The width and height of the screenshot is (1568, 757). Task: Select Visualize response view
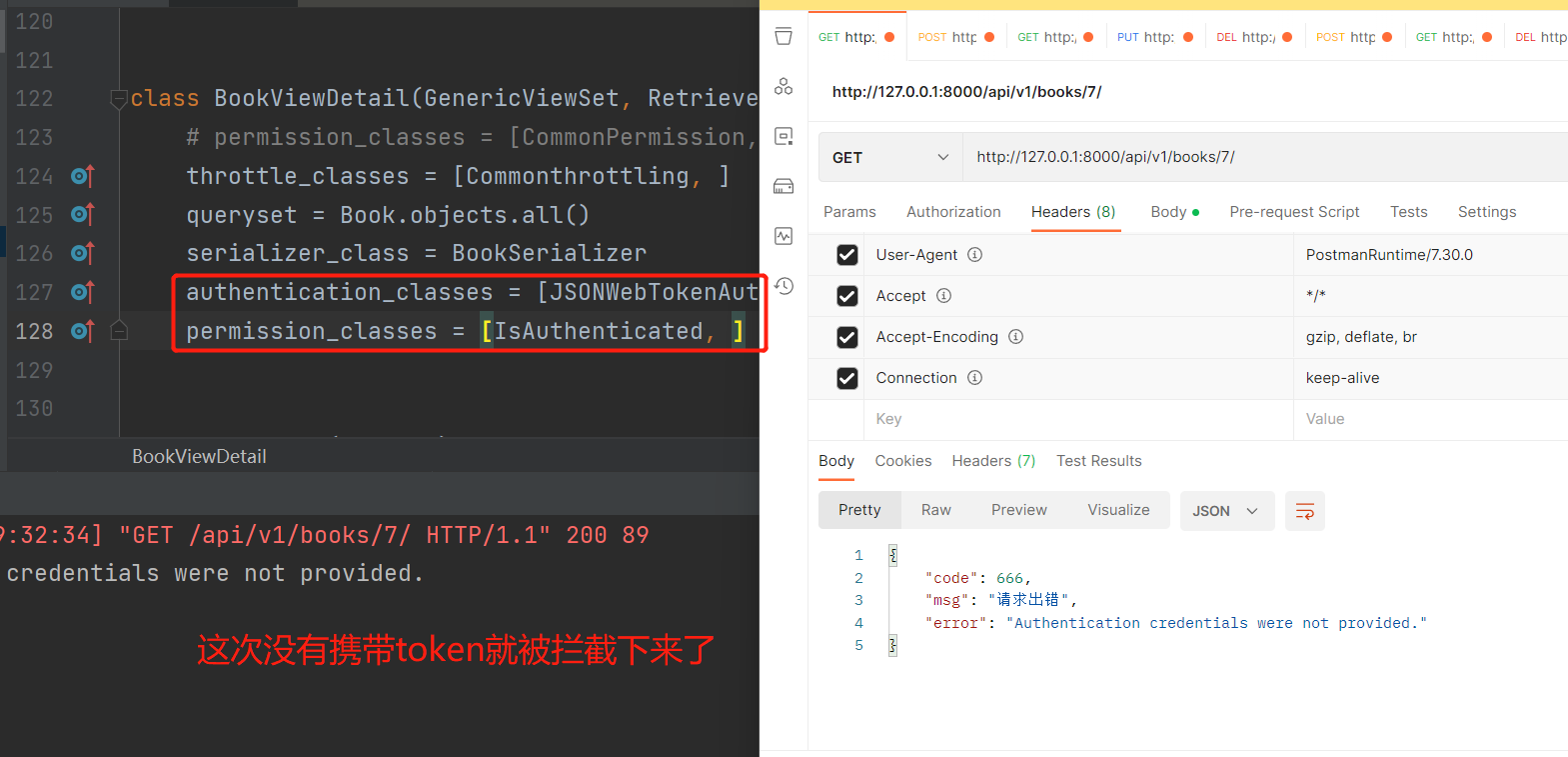pos(1118,510)
